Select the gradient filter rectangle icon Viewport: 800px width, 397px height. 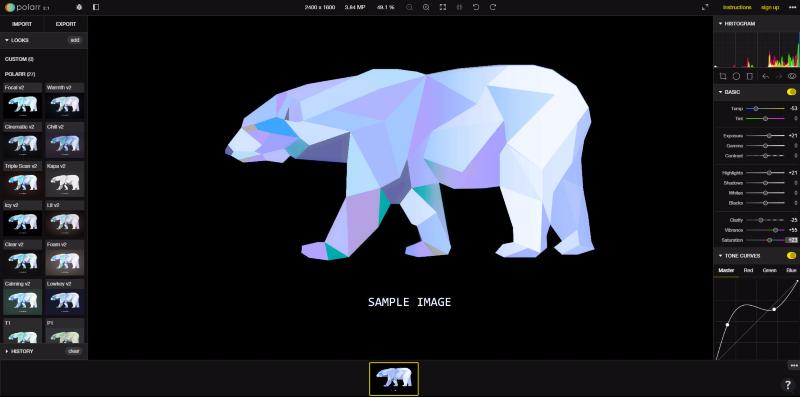(749, 76)
